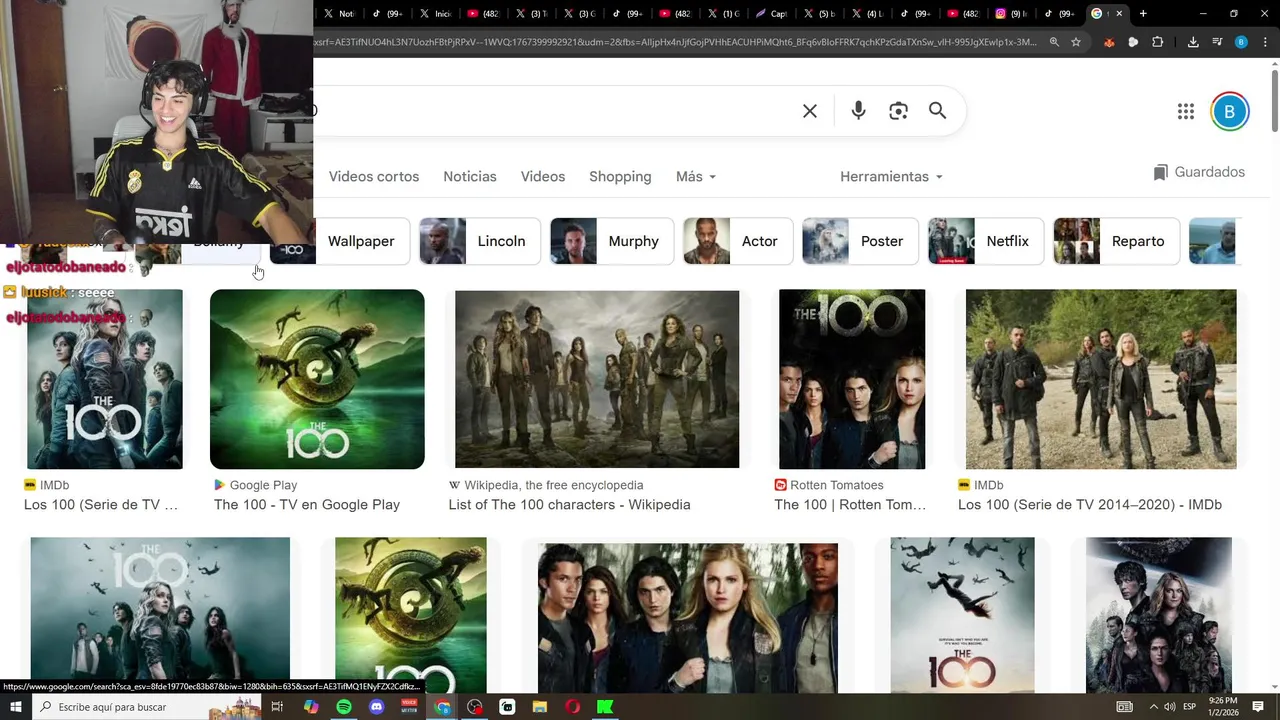Screen dimensions: 1280x720
Task: Switch to Shopping tab
Action: (620, 176)
